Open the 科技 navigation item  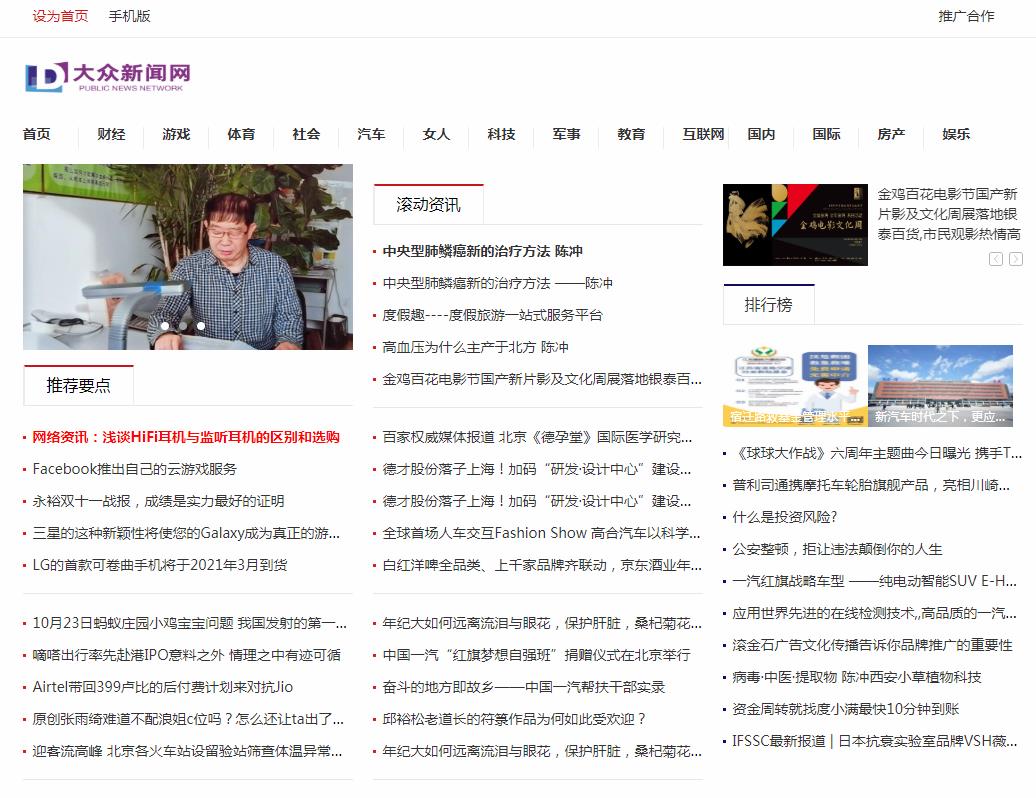[x=501, y=134]
